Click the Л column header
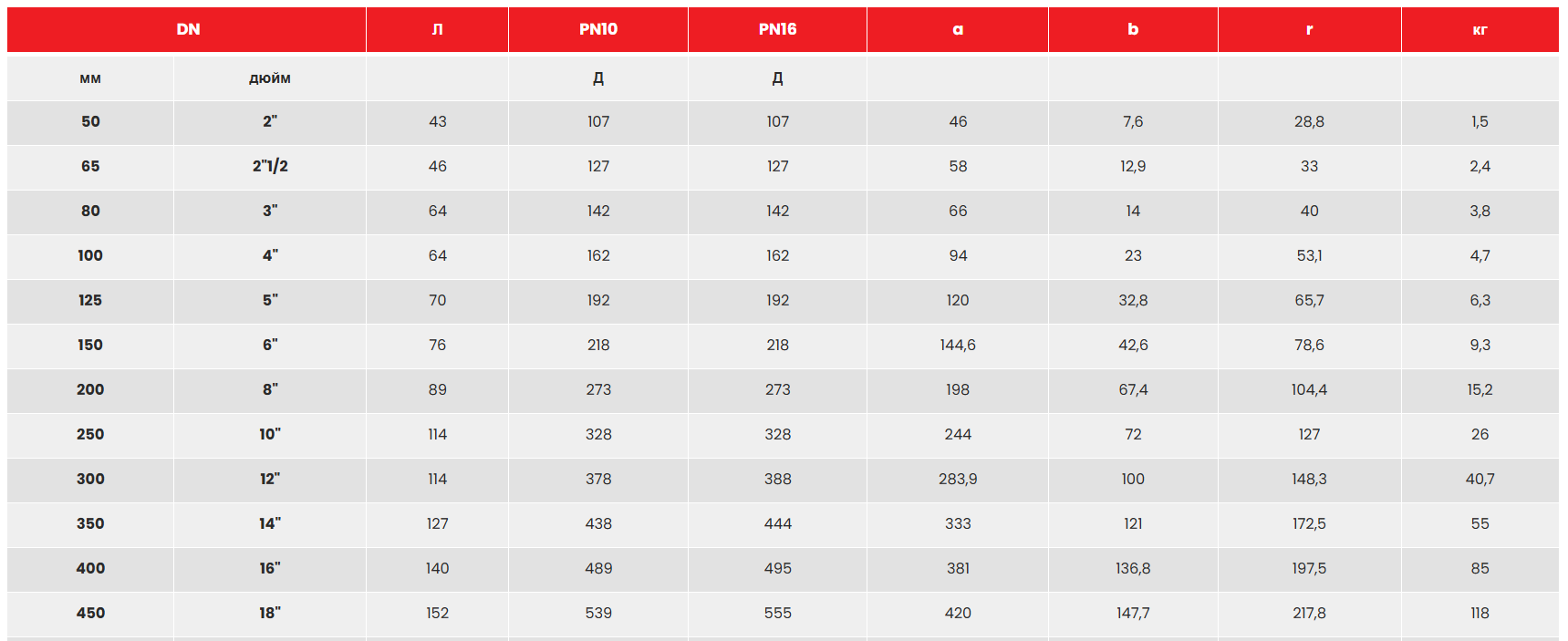 (x=438, y=29)
